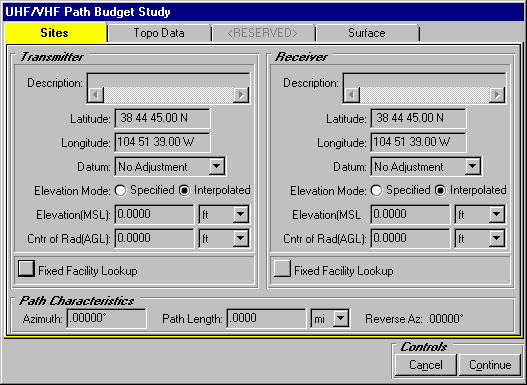This screenshot has height=385, width=527.
Task: Open Transmitter Datum dropdown
Action: coord(216,166)
